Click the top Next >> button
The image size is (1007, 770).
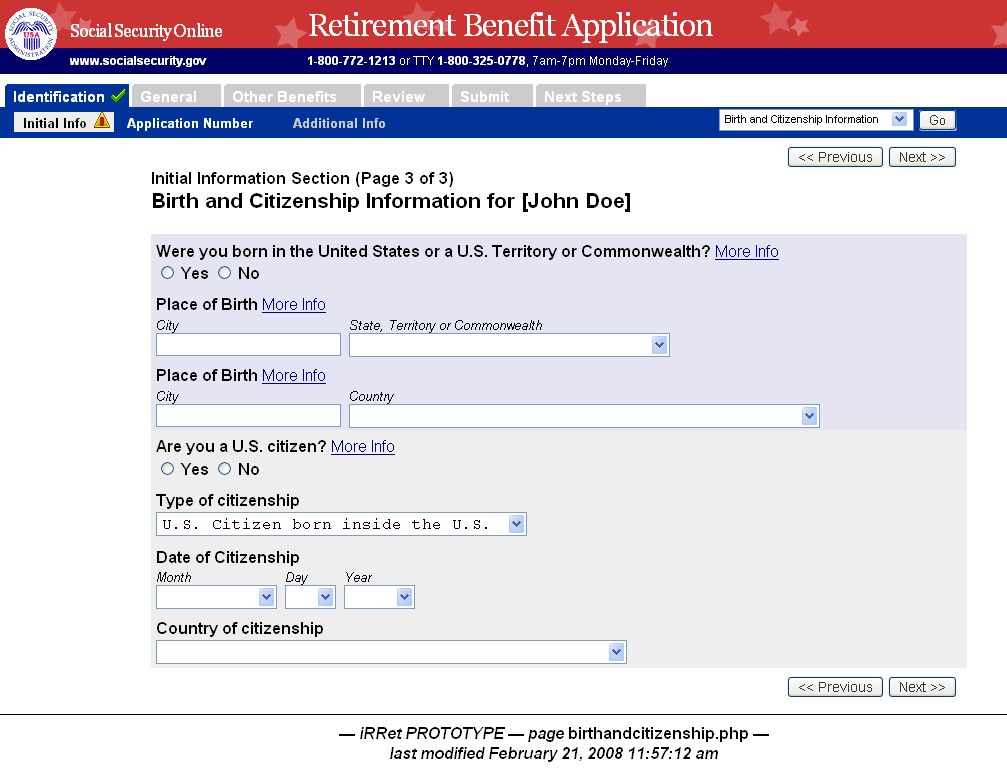click(x=921, y=157)
